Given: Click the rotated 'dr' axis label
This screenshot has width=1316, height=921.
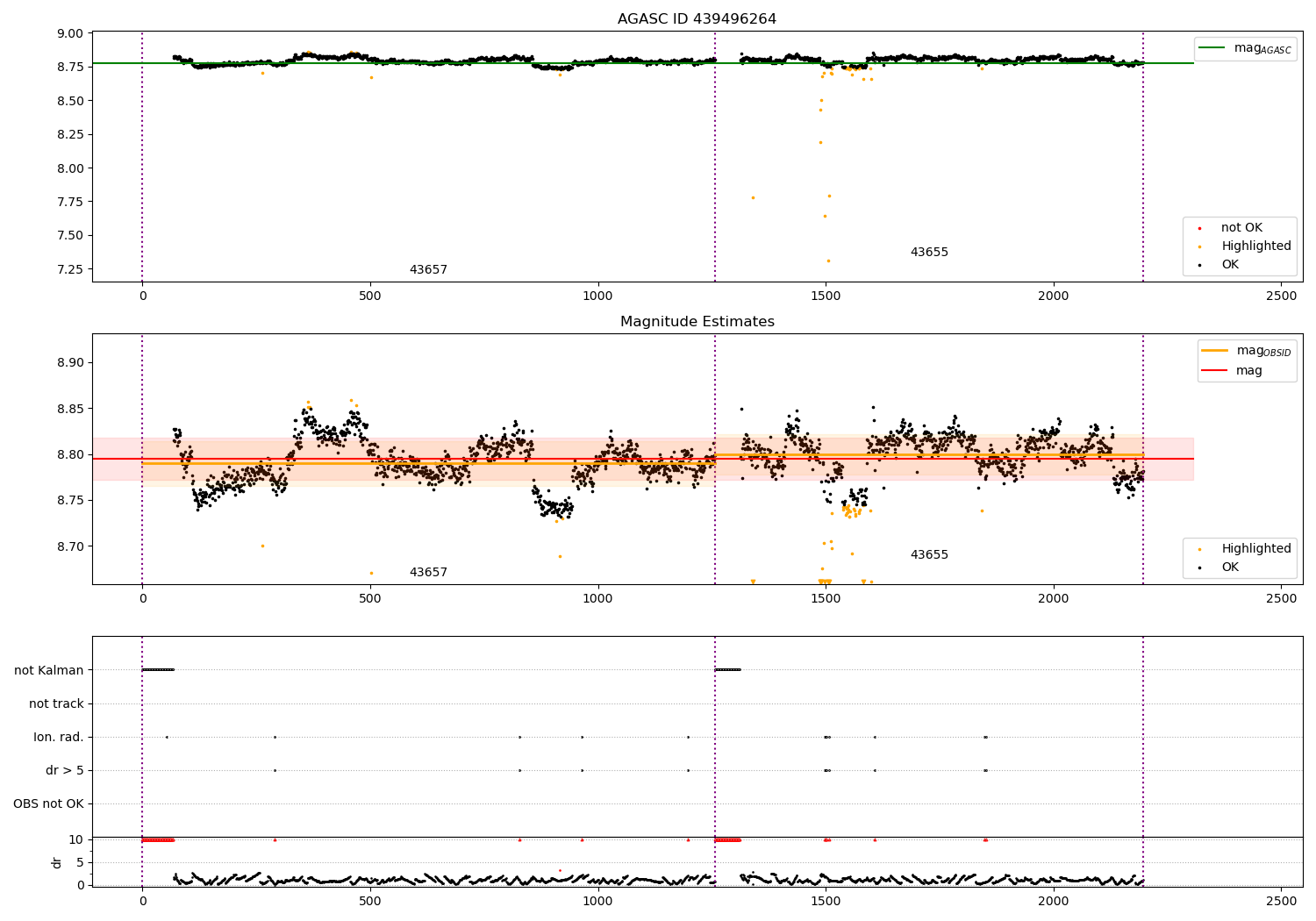Looking at the screenshot, I should [57, 862].
